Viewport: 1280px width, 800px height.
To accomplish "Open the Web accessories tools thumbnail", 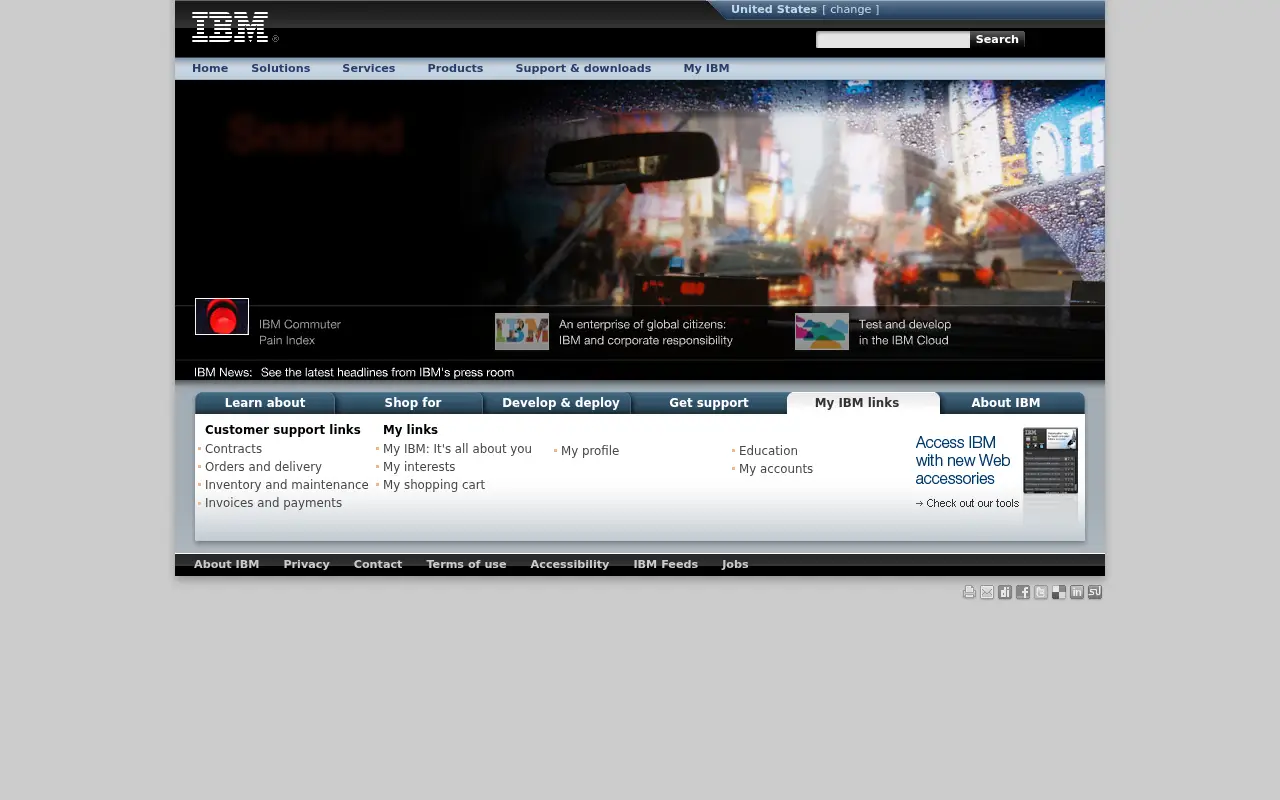I will 1050,461.
